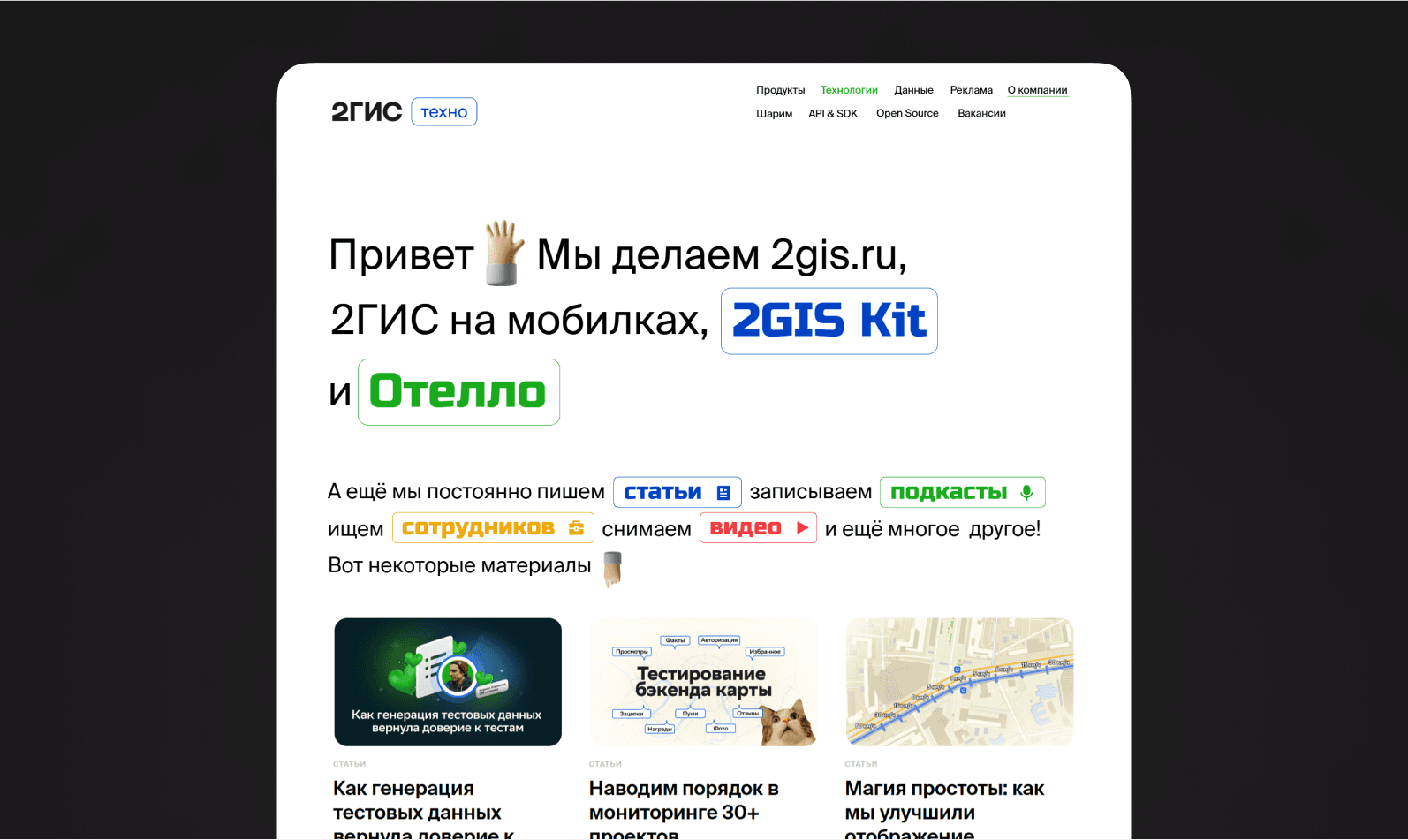The width and height of the screenshot is (1408, 840).
Task: Click the Привет greeting word
Action: tap(401, 255)
